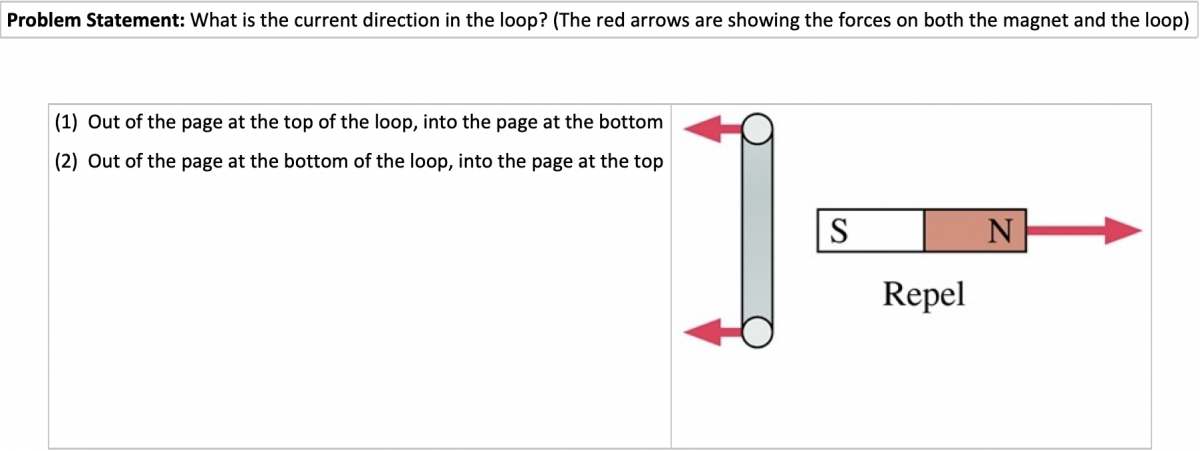Screen dimensions: 1200x451
Task: Click the circle at the bottom of the loop
Action: [x=759, y=331]
